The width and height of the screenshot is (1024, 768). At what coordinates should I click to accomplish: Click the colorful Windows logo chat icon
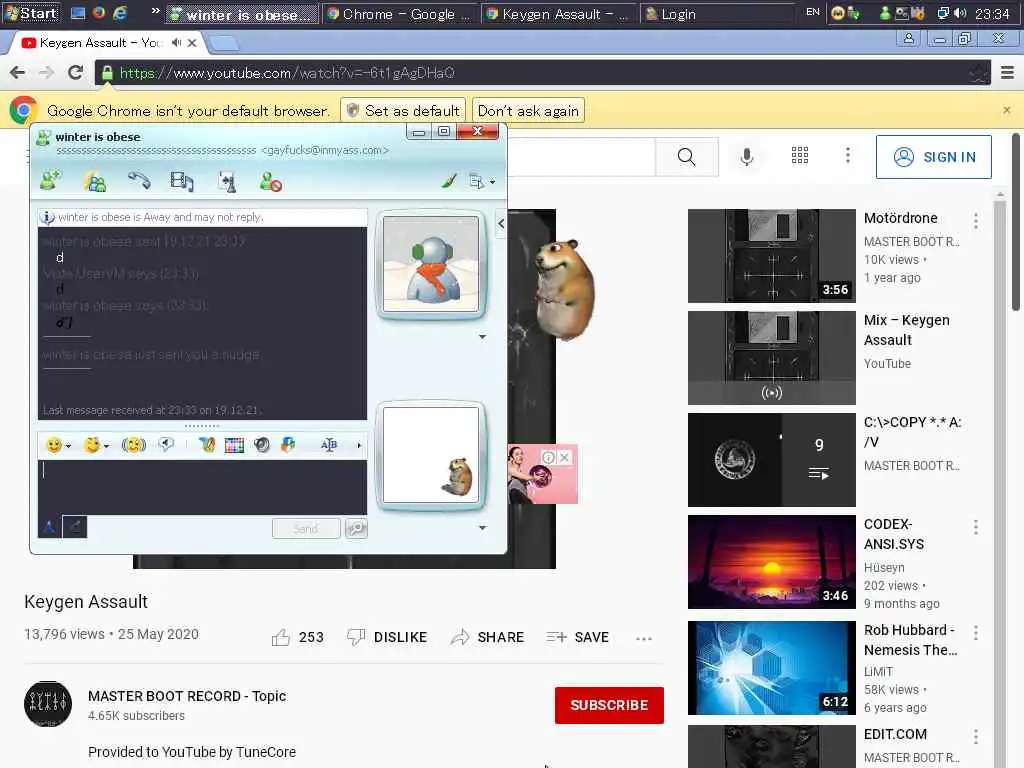click(x=288, y=445)
